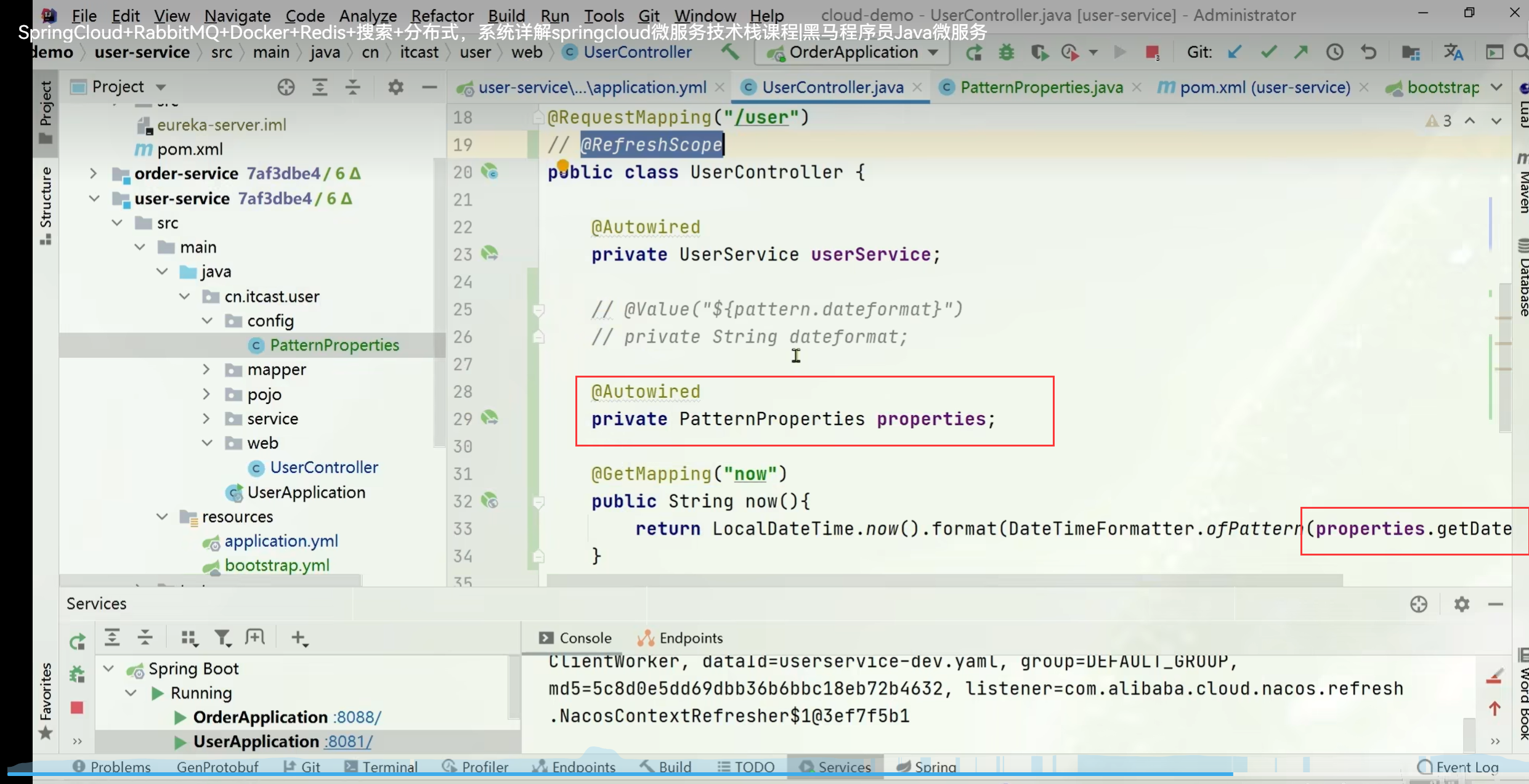Viewport: 1529px width, 784px height.
Task: Click the Services filter funnel icon
Action: 222,637
